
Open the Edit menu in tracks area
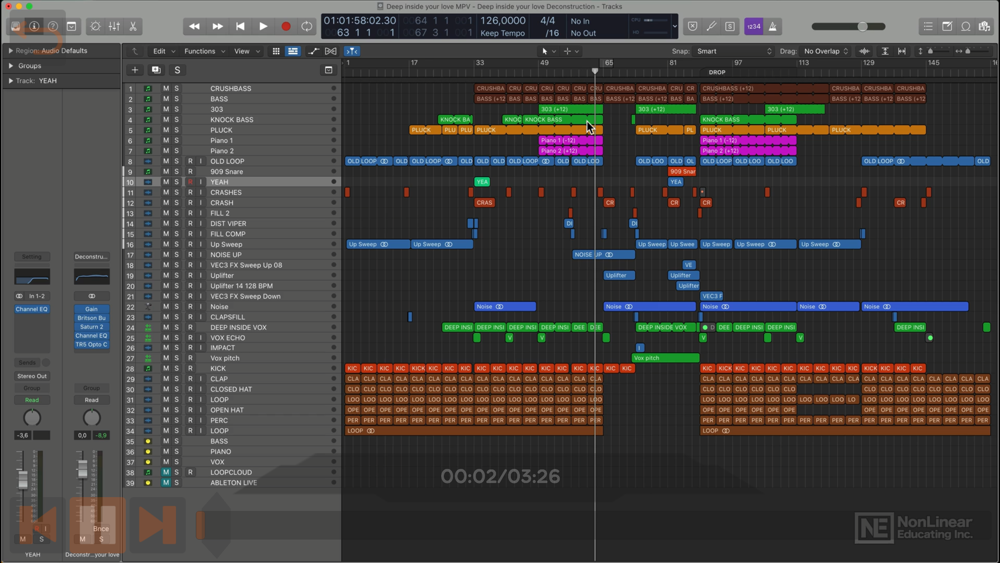[x=163, y=51]
